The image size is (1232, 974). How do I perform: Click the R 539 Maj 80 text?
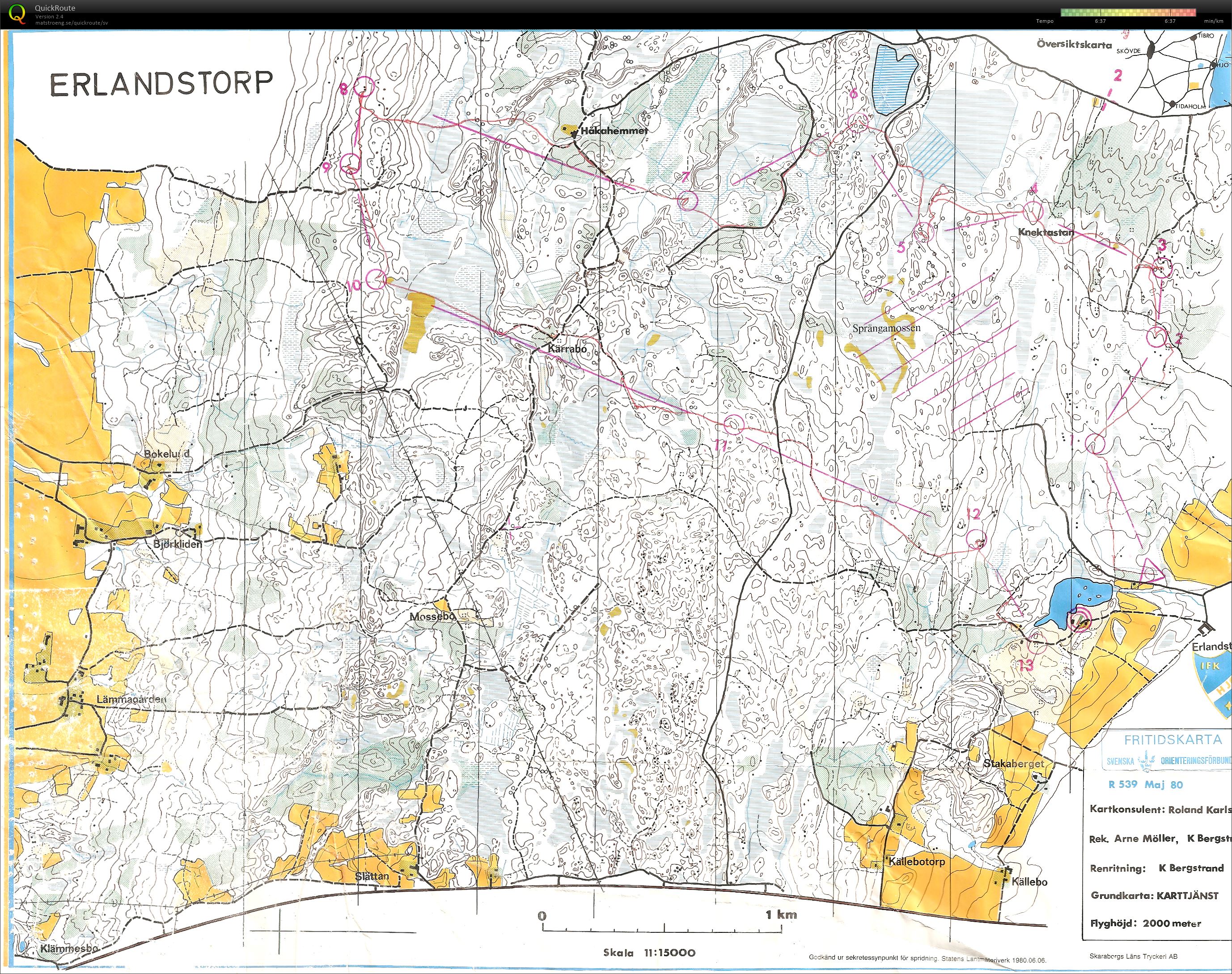pos(1145,784)
